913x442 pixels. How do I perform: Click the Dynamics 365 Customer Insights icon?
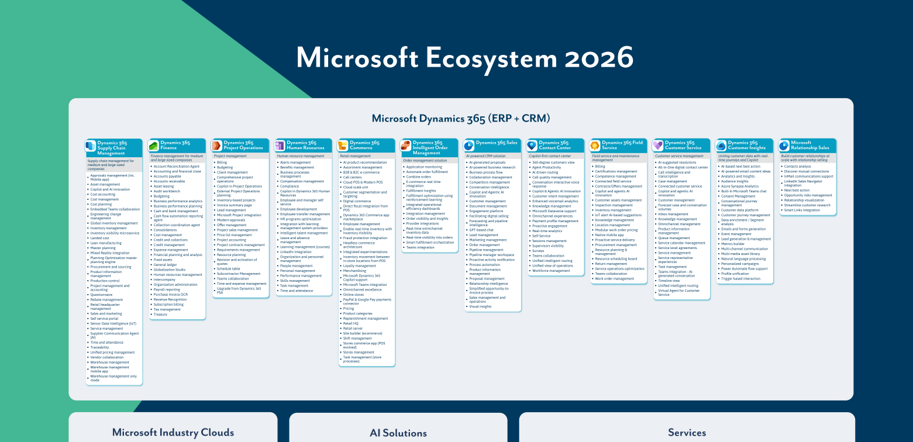click(x=721, y=146)
